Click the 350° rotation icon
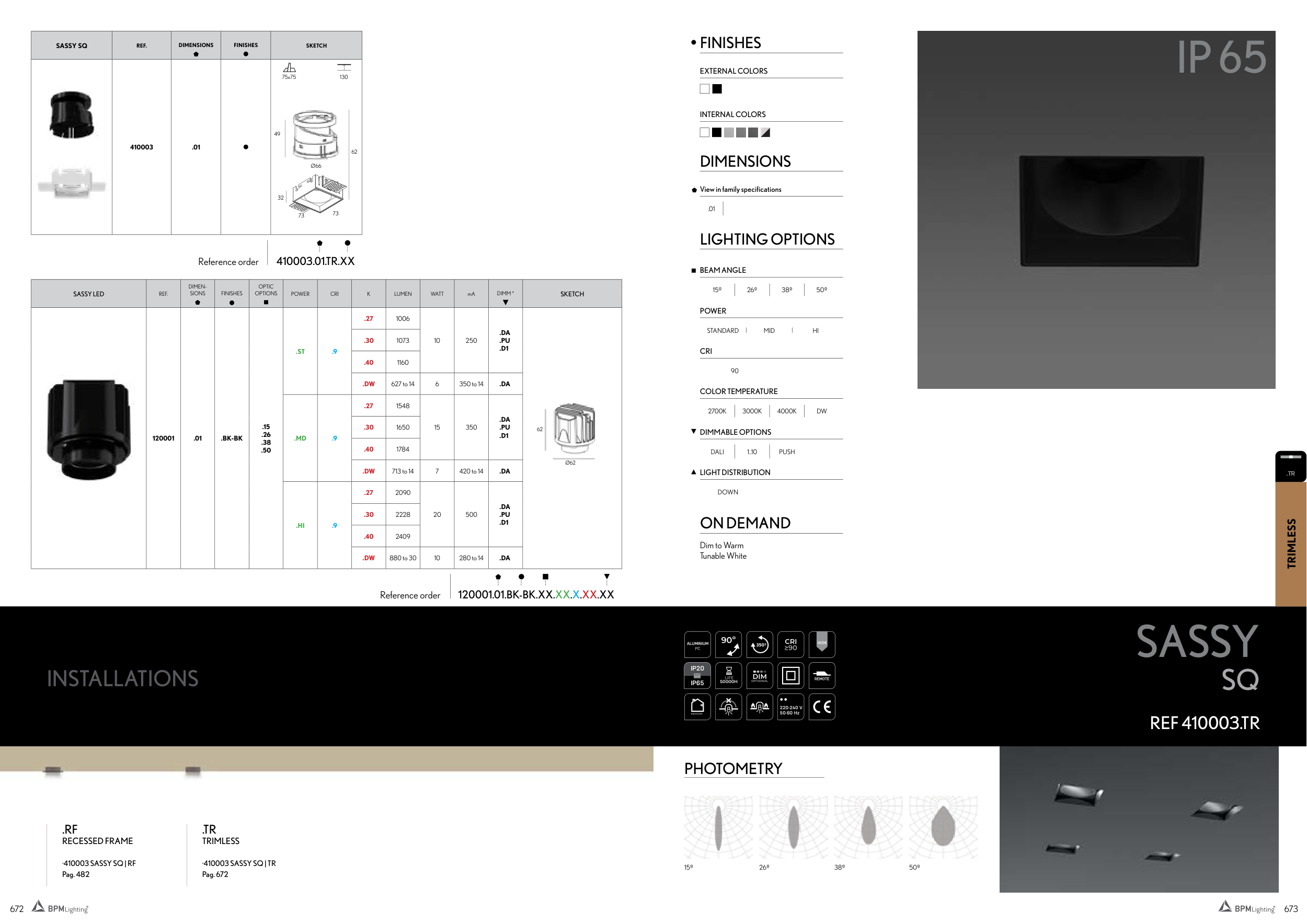The height and width of the screenshot is (924, 1307). (x=760, y=644)
